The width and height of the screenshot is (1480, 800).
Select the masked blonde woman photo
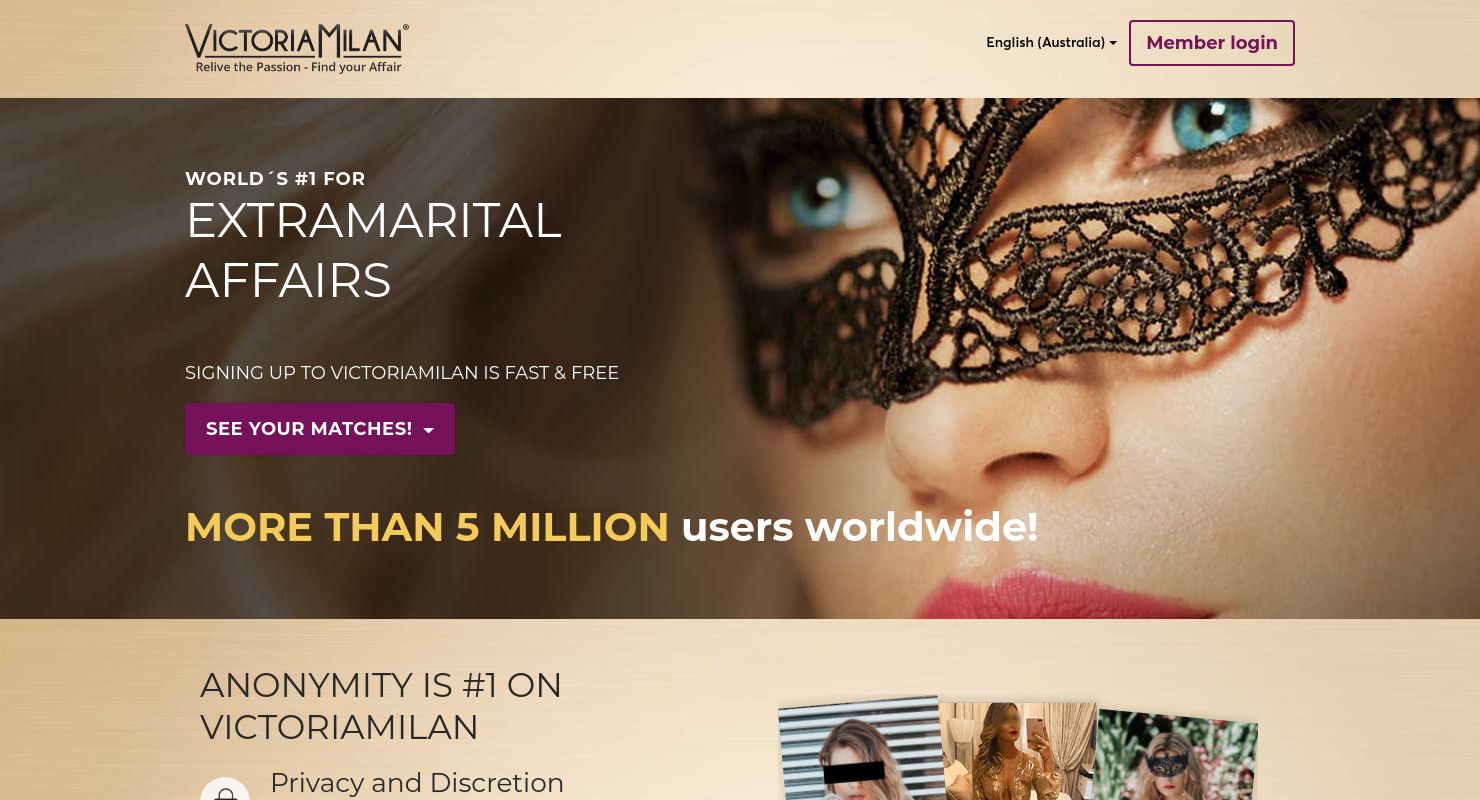click(1176, 756)
